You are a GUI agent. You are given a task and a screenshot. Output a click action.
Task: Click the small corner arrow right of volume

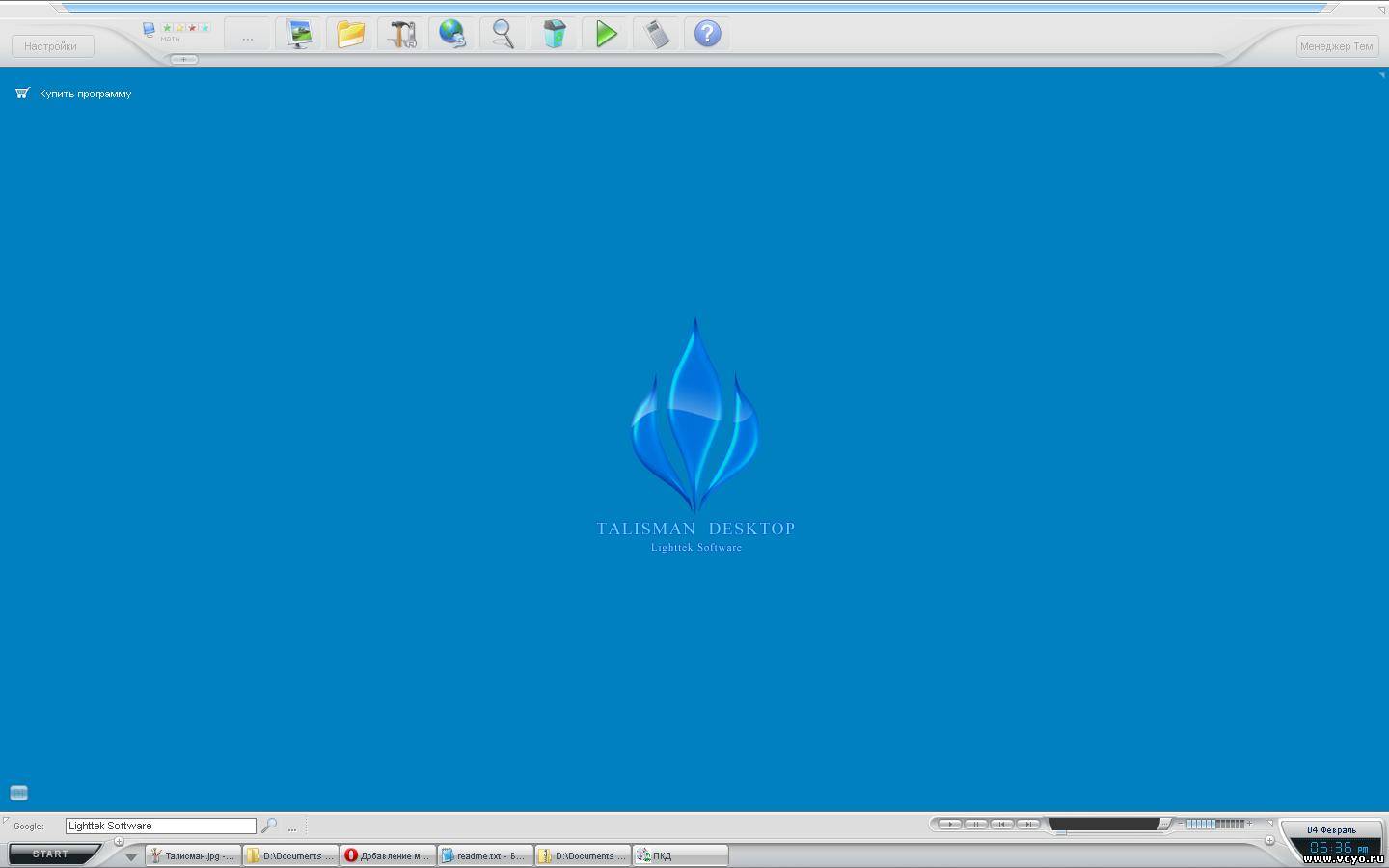point(1270,823)
